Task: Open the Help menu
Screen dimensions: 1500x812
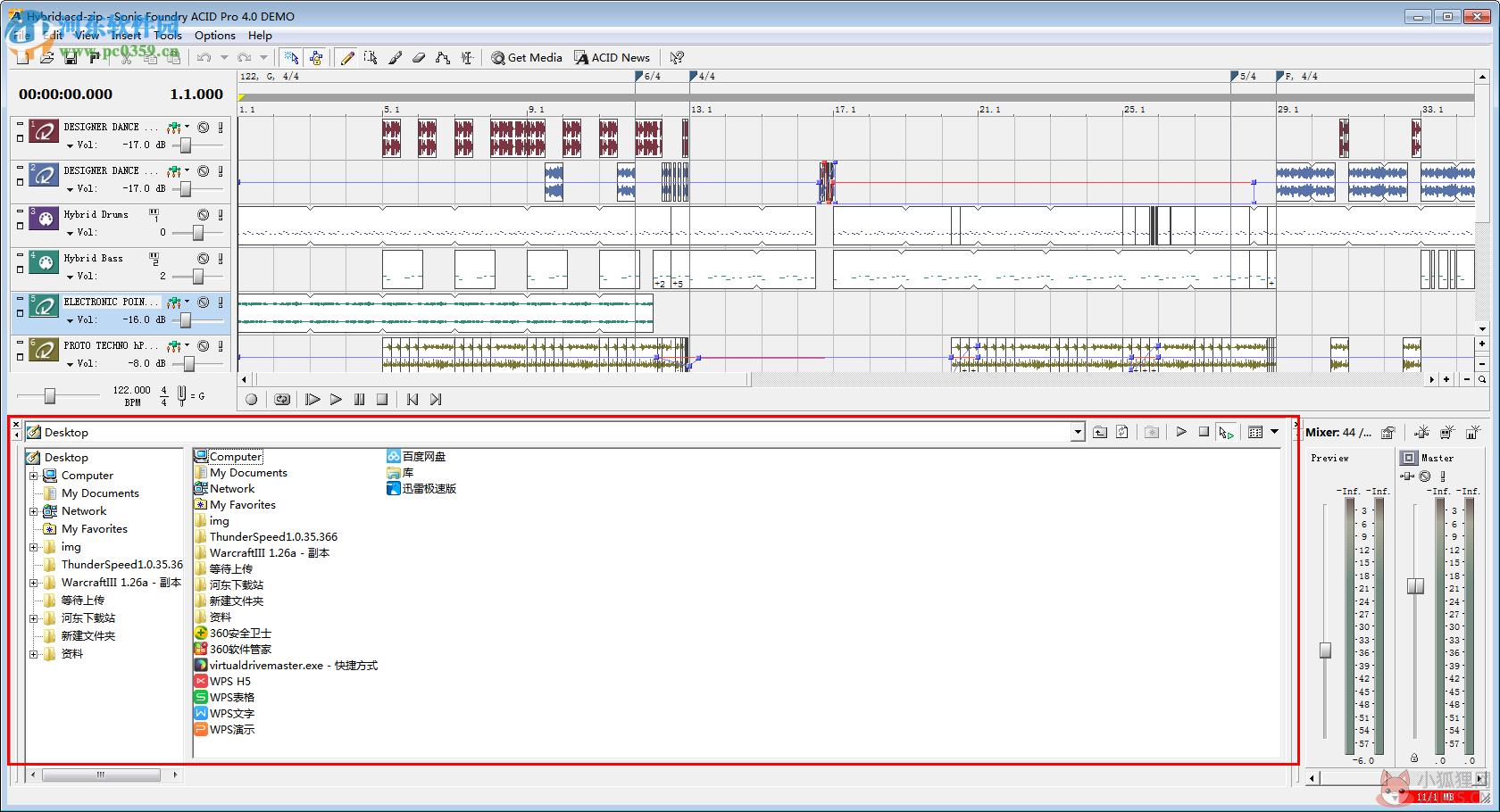Action: [x=260, y=36]
